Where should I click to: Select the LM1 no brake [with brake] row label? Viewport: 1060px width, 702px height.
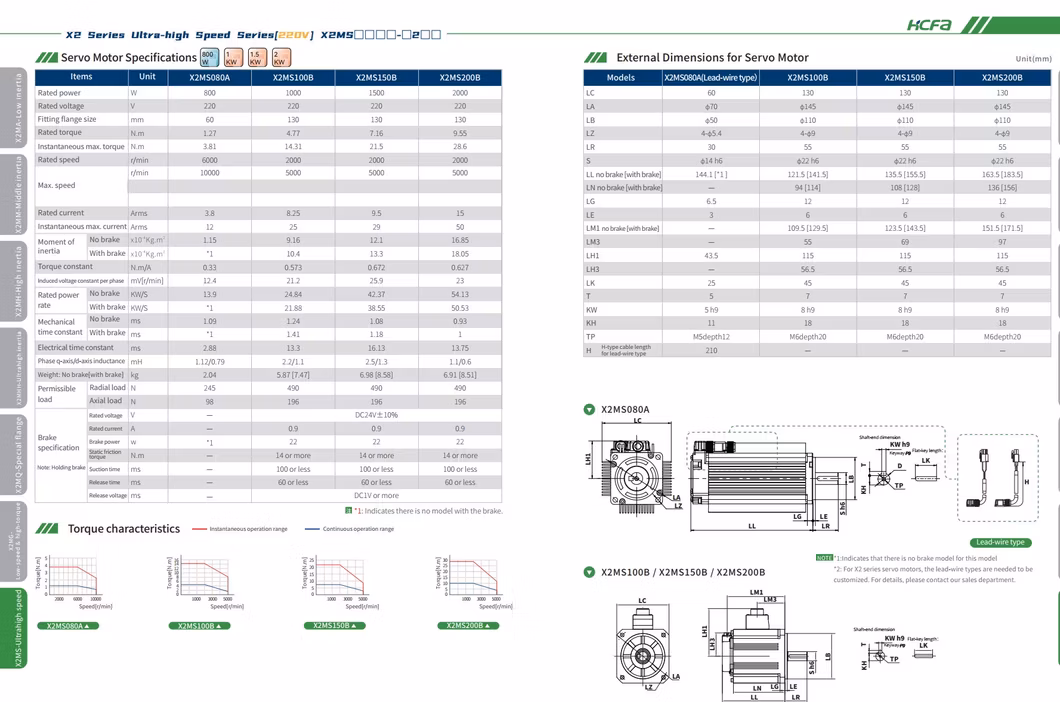pos(622,229)
